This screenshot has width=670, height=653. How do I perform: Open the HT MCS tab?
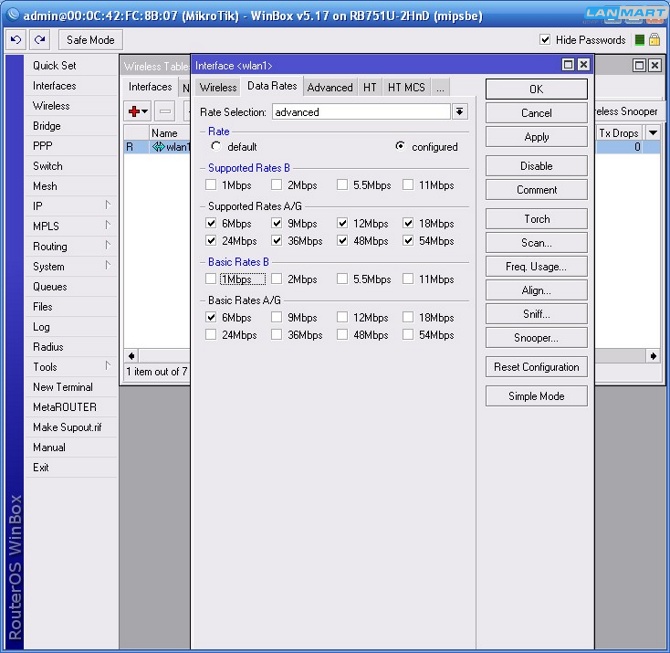click(406, 88)
